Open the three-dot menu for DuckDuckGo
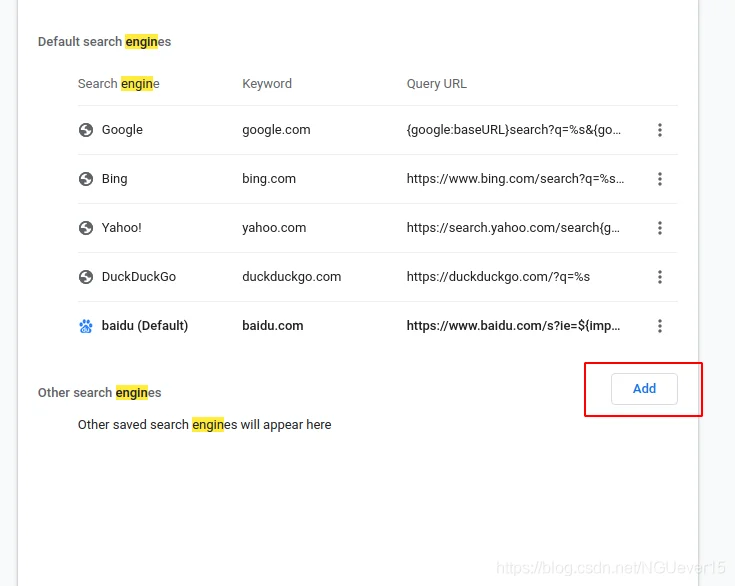The image size is (735, 586). (660, 277)
